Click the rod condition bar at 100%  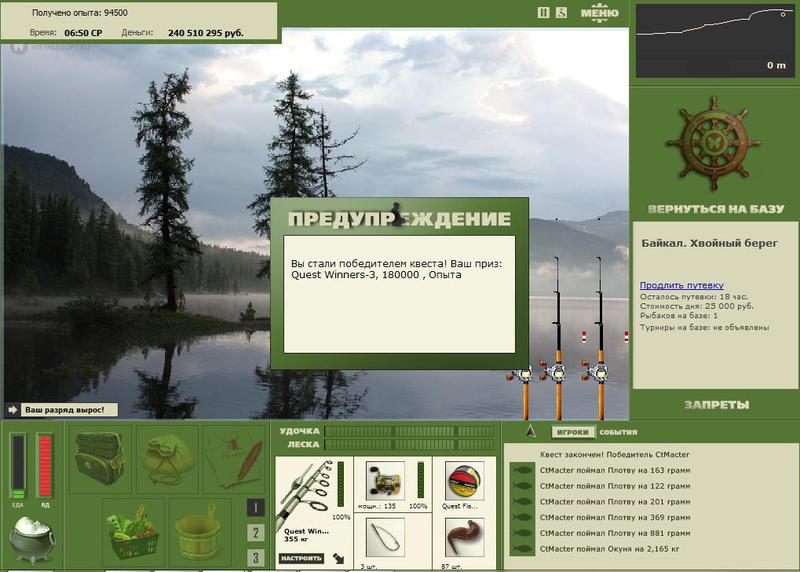click(x=341, y=485)
